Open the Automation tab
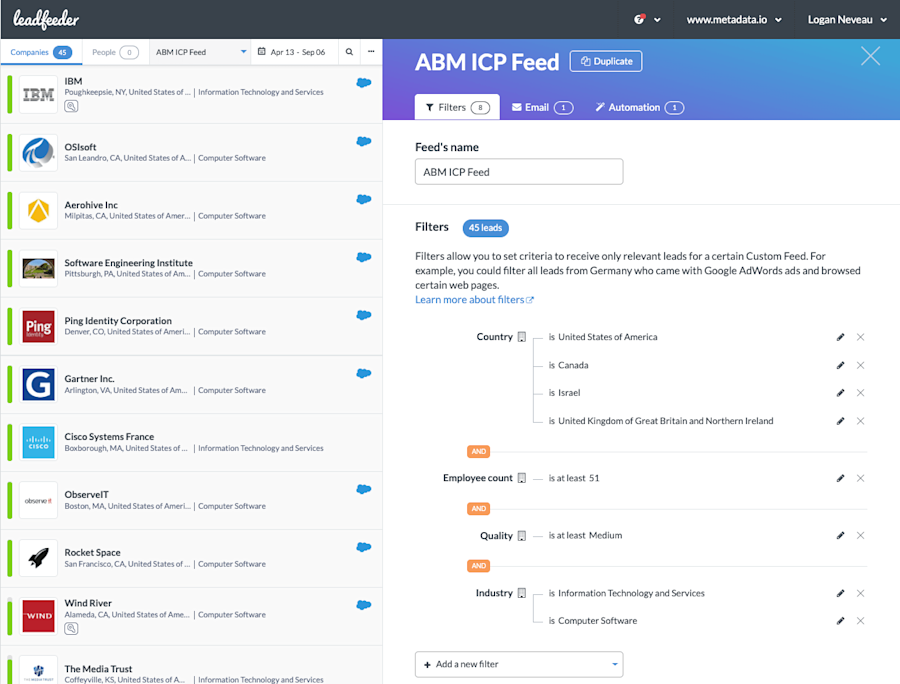This screenshot has height=684, width=900. [639, 107]
